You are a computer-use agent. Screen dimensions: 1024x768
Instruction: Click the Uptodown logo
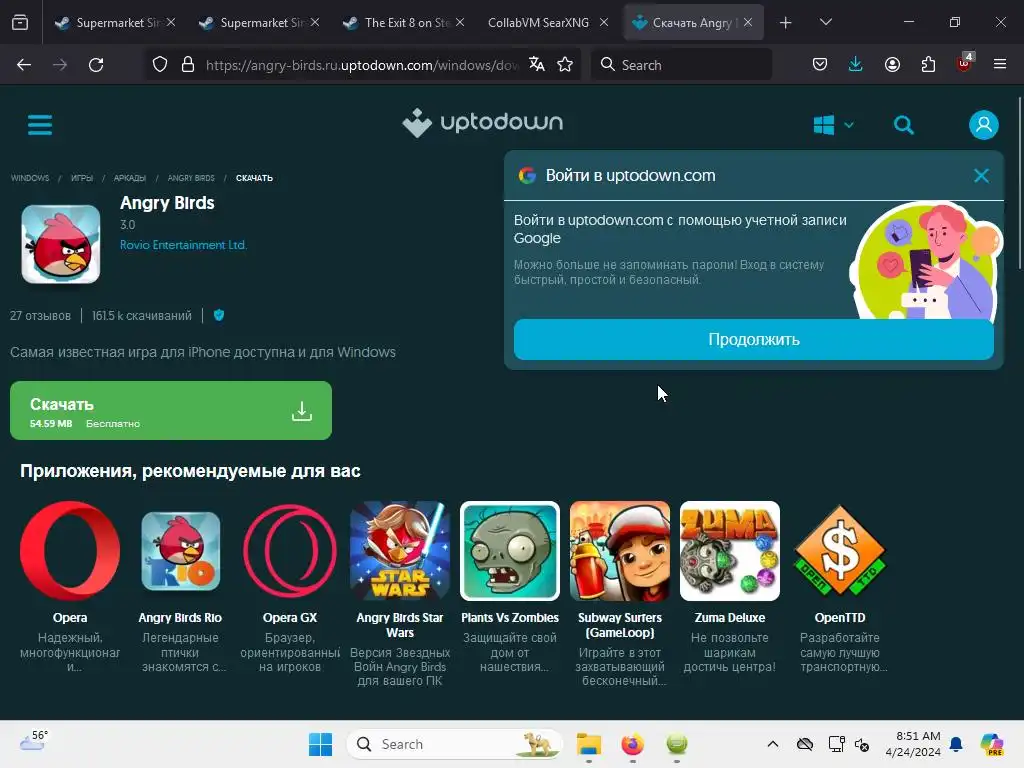click(x=483, y=122)
